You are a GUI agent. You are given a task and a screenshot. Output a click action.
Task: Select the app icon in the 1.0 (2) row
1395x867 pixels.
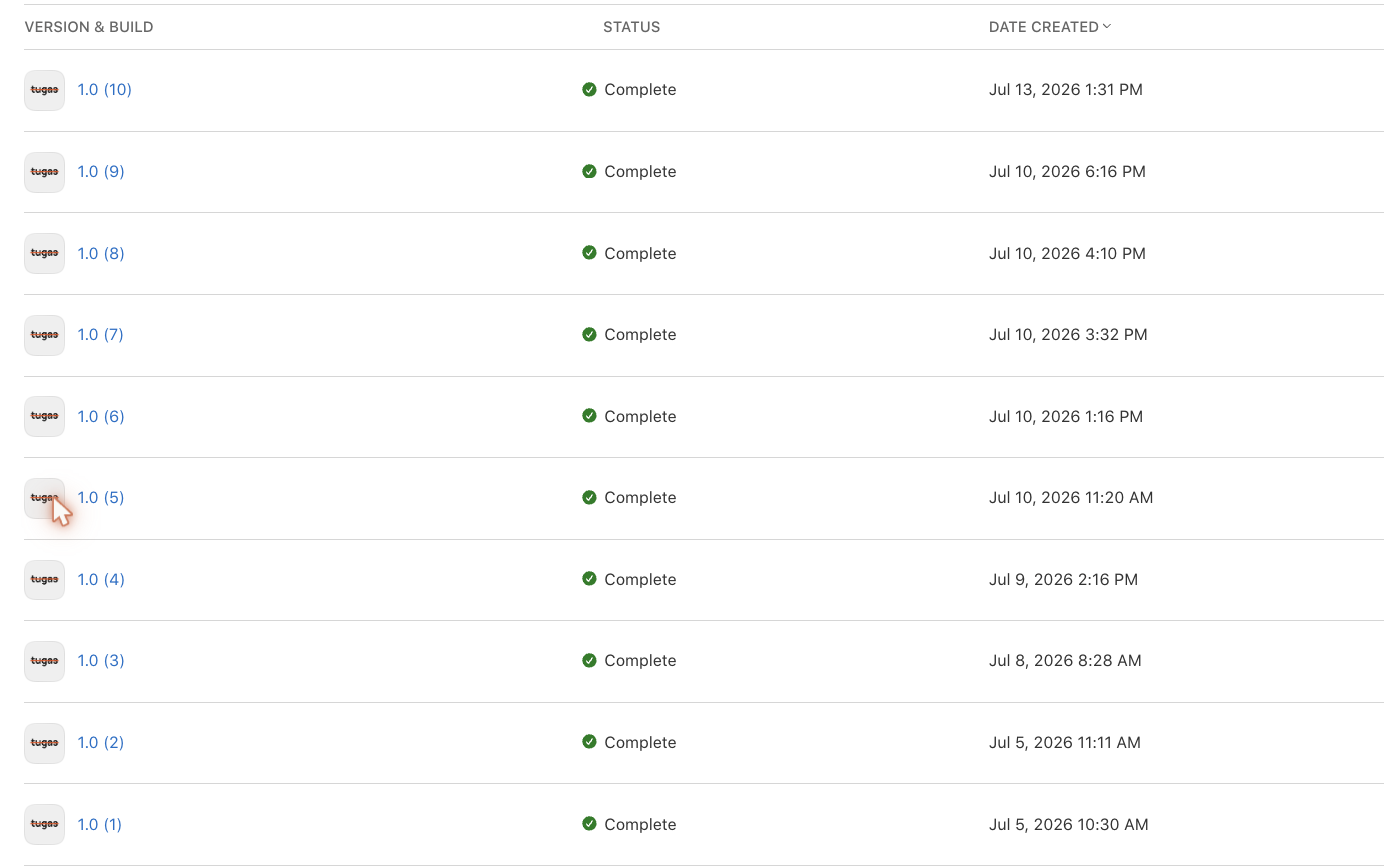click(44, 743)
